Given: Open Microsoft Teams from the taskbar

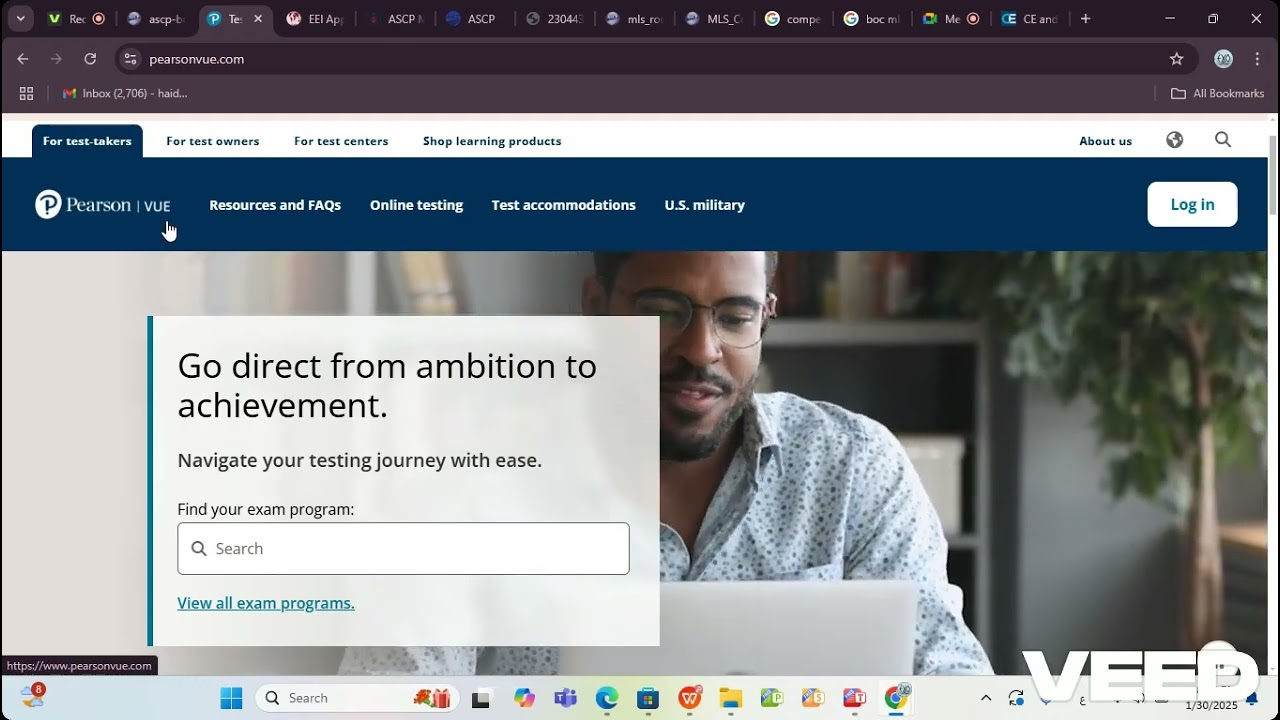Looking at the screenshot, I should click(565, 698).
